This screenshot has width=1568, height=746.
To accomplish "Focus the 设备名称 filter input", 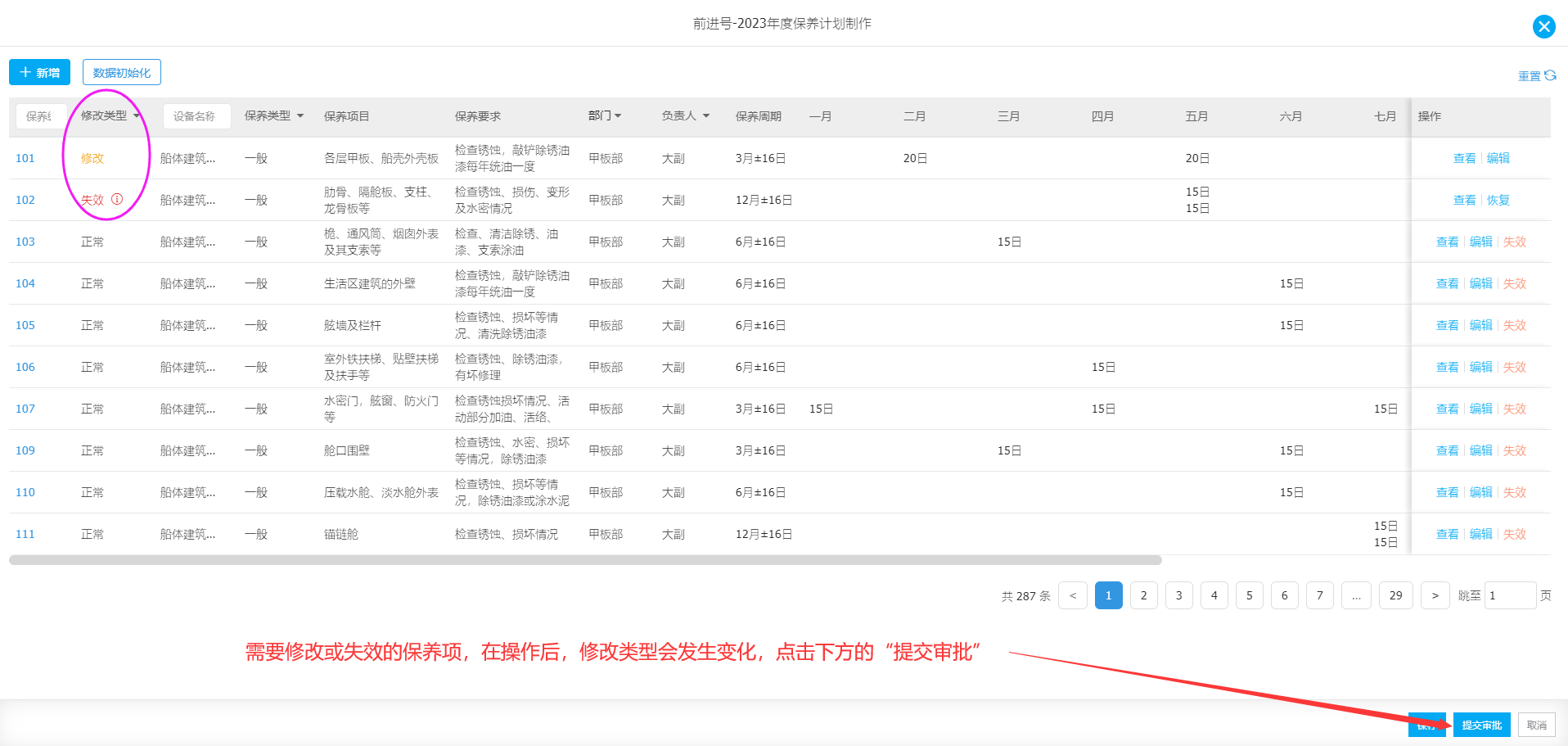I will pos(196,116).
